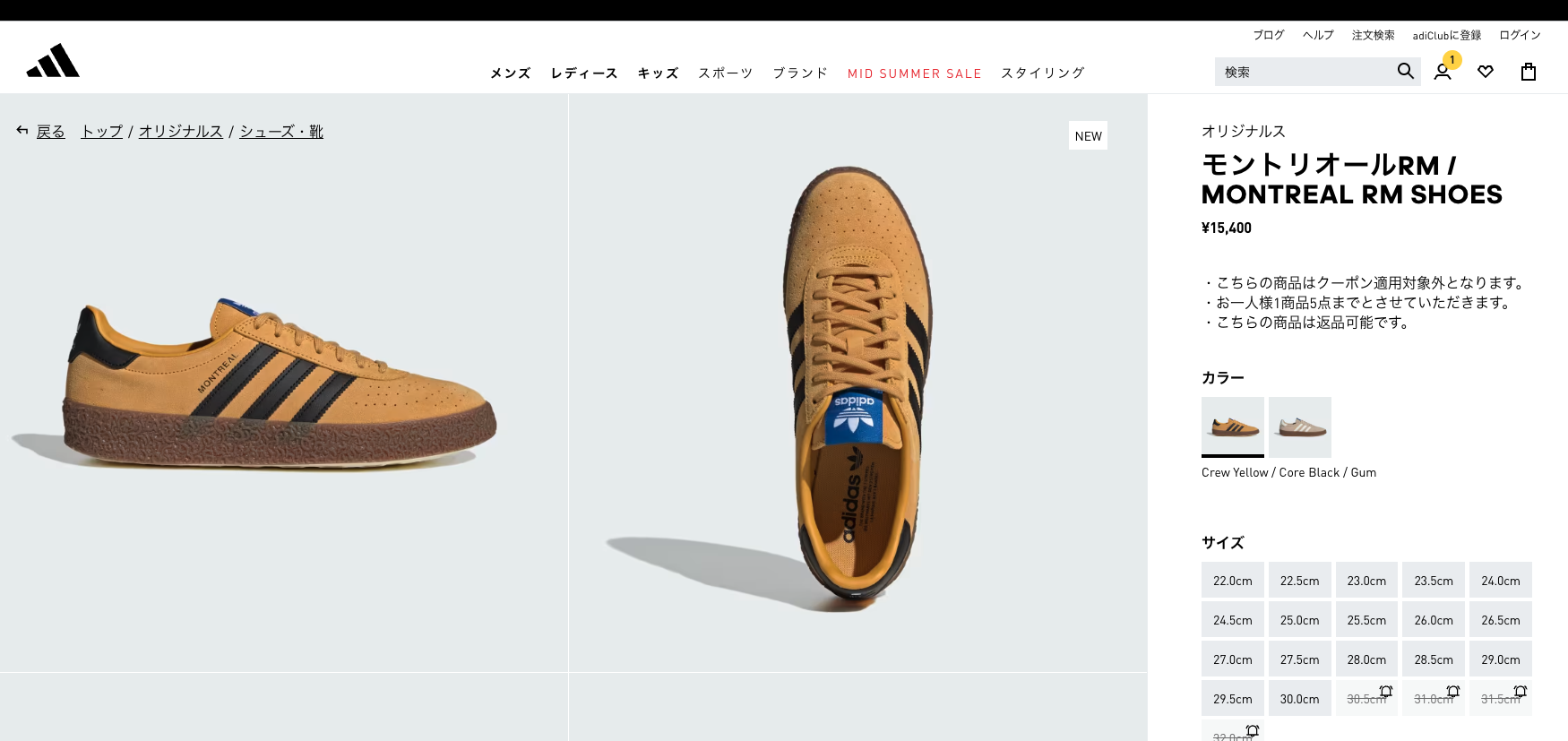Open the スタイリング menu
1568x741 pixels.
click(x=1043, y=73)
